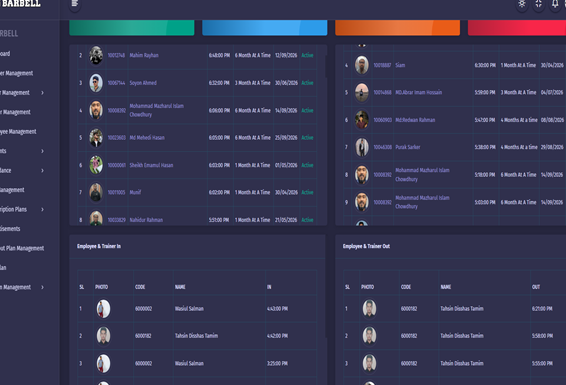Click '4 Months At a time' in Purak Sarker's row
Screen dimensions: 566x385
pyautogui.click(x=519, y=147)
